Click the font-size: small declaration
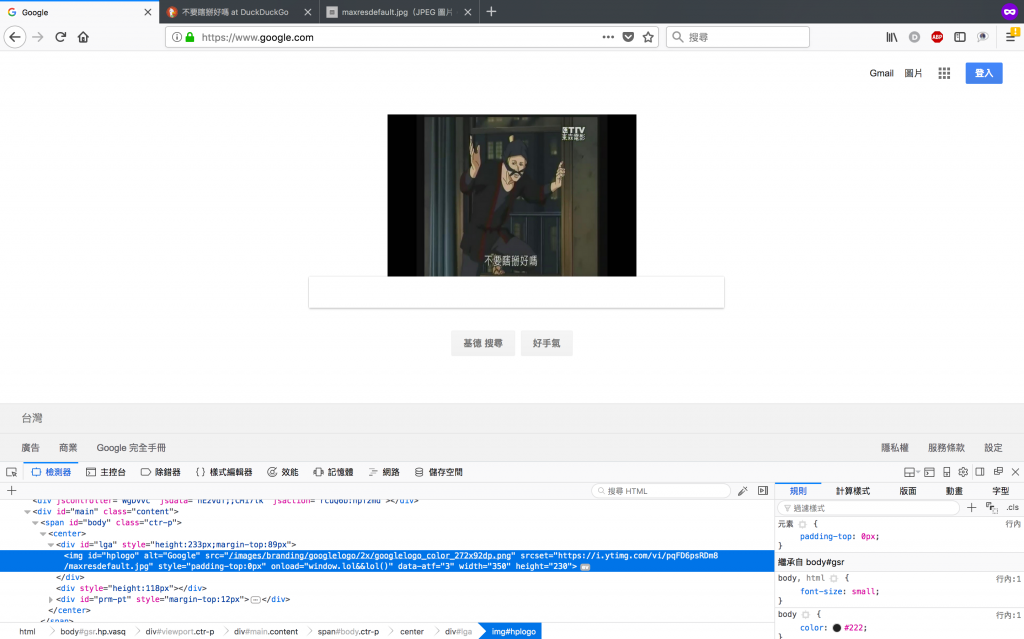The width and height of the screenshot is (1024, 639). pos(840,591)
